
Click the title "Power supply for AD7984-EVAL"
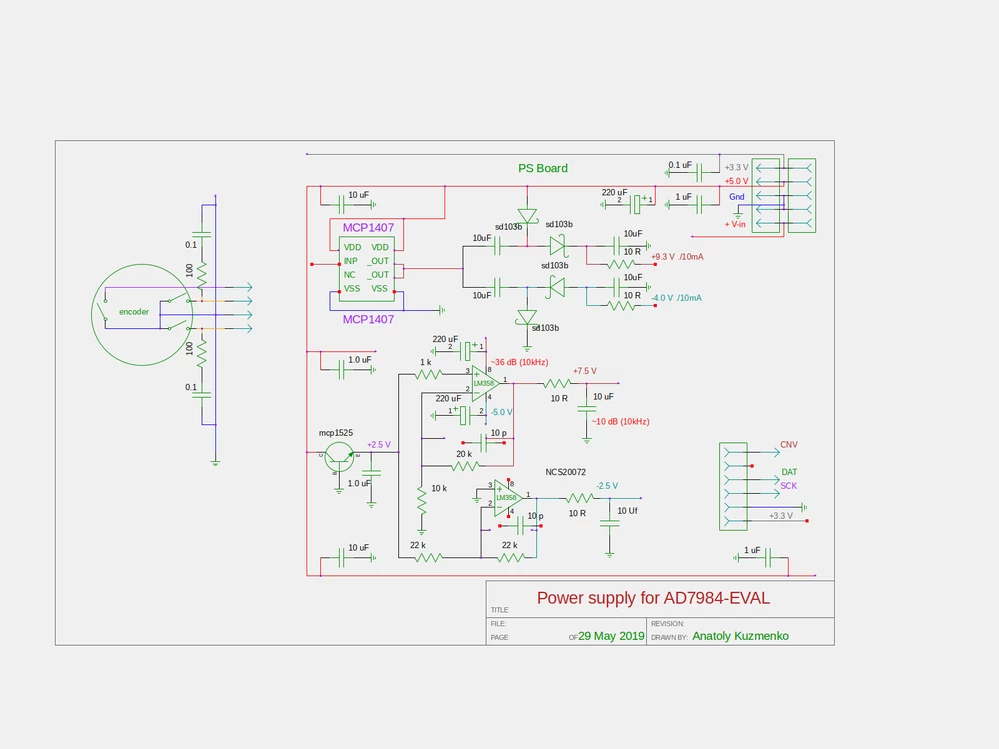[x=653, y=598]
